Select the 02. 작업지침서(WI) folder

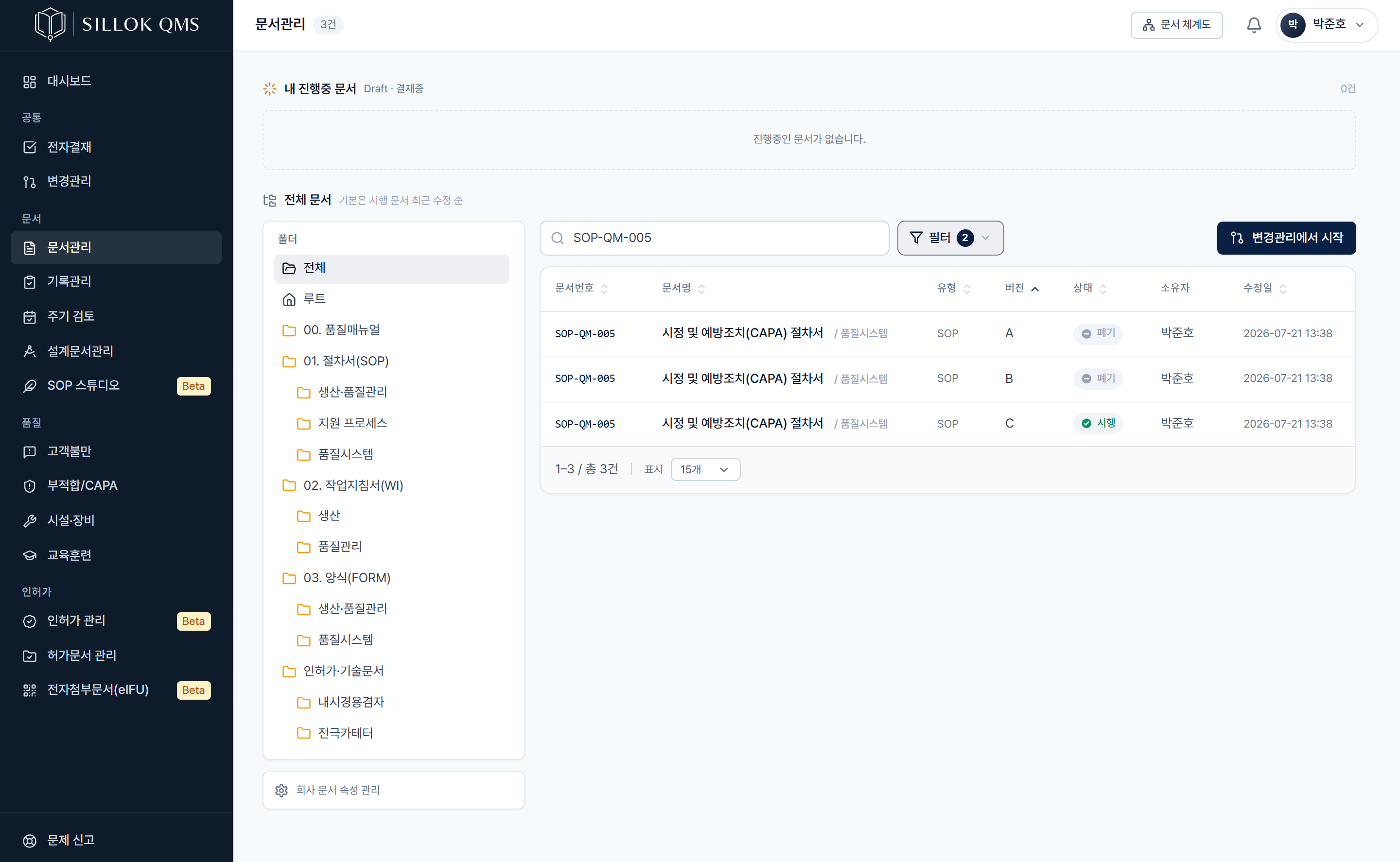coord(391,486)
